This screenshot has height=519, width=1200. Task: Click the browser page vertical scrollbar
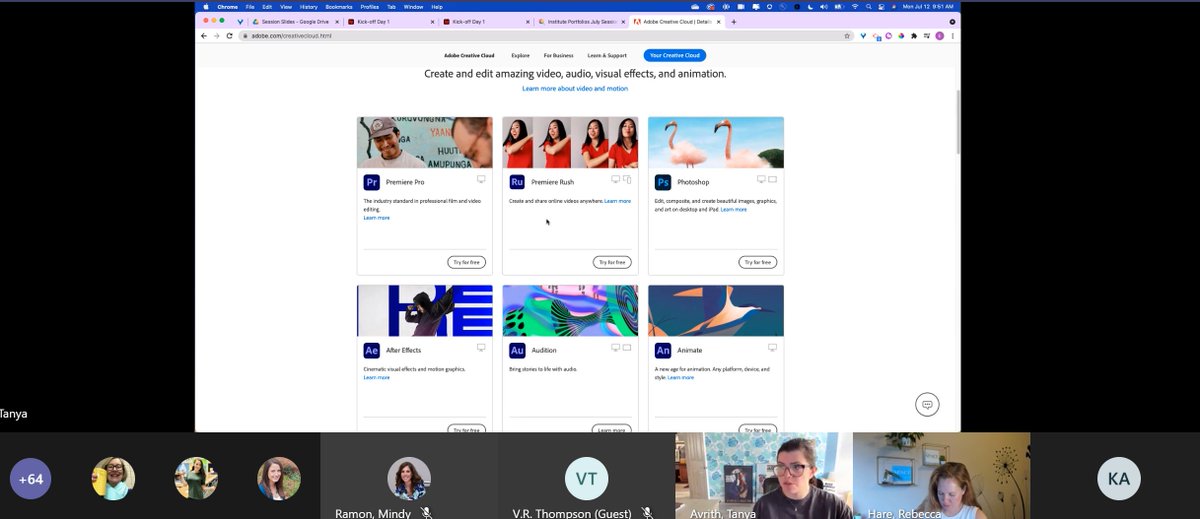(958, 120)
